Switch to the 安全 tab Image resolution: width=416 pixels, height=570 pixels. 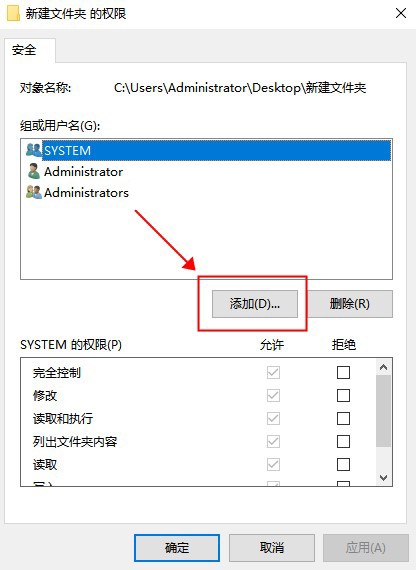coord(24,50)
